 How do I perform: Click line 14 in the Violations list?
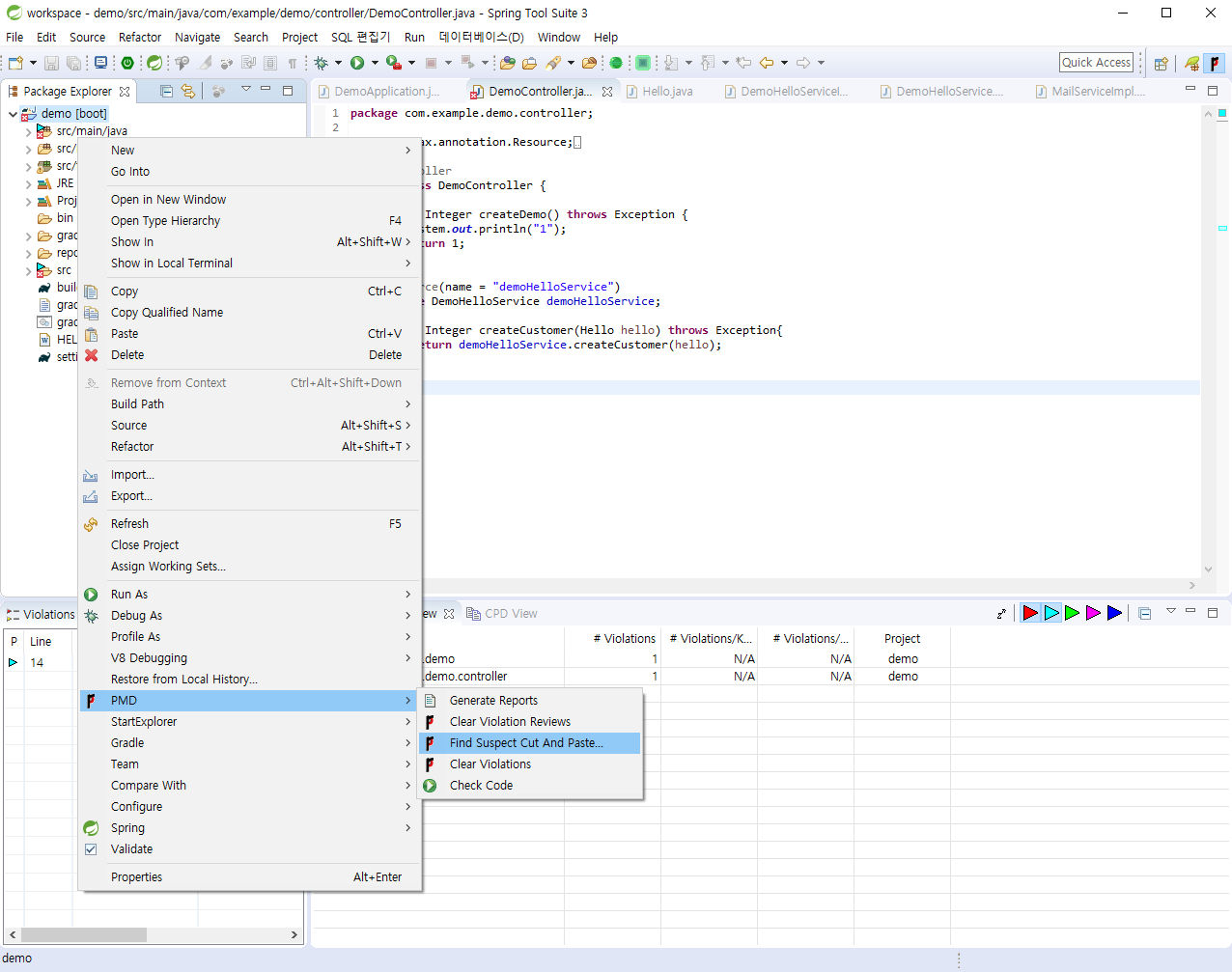(x=37, y=663)
